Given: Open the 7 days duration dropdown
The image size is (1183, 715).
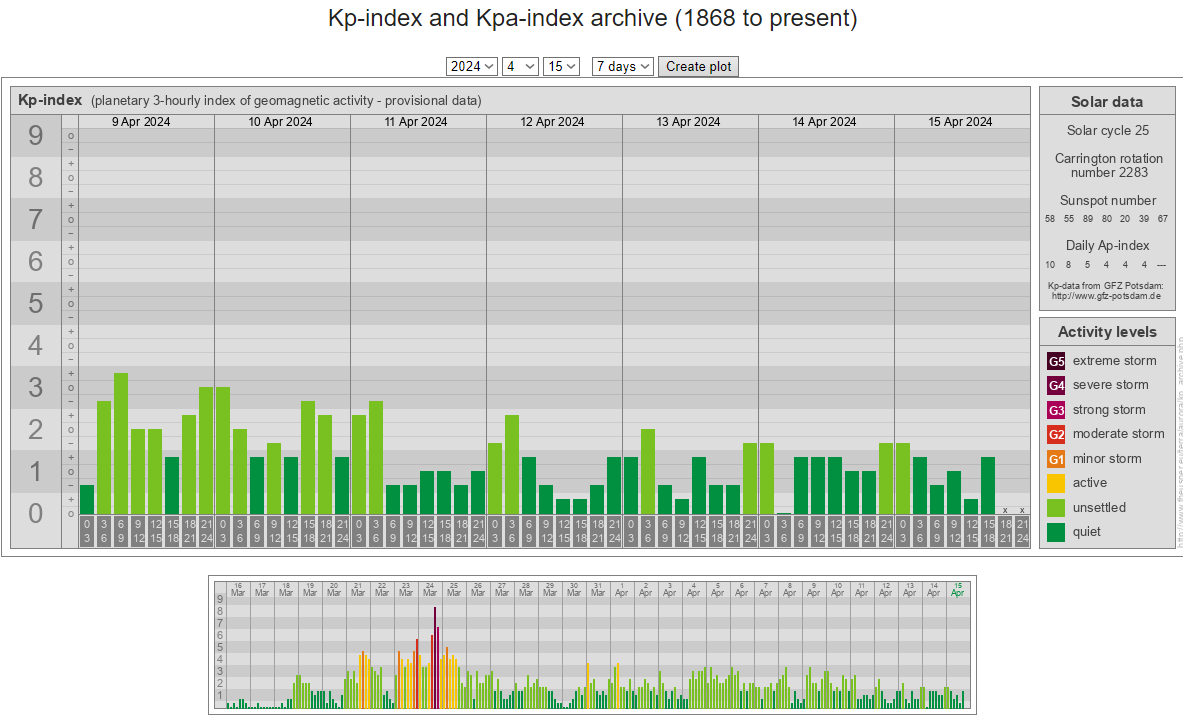Looking at the screenshot, I should click(622, 66).
